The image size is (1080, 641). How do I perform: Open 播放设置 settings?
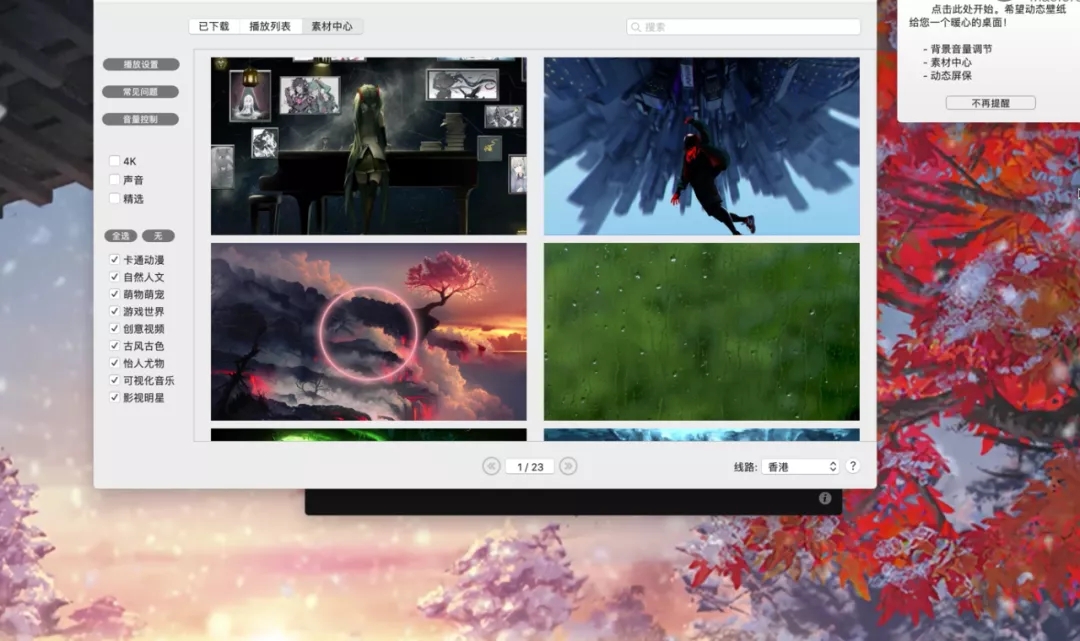(x=141, y=64)
